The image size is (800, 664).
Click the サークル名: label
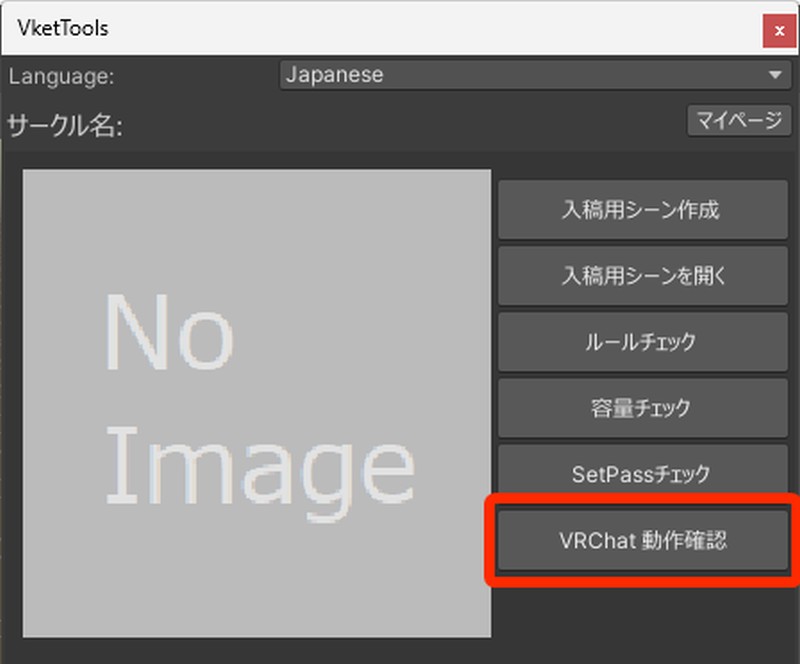click(64, 127)
